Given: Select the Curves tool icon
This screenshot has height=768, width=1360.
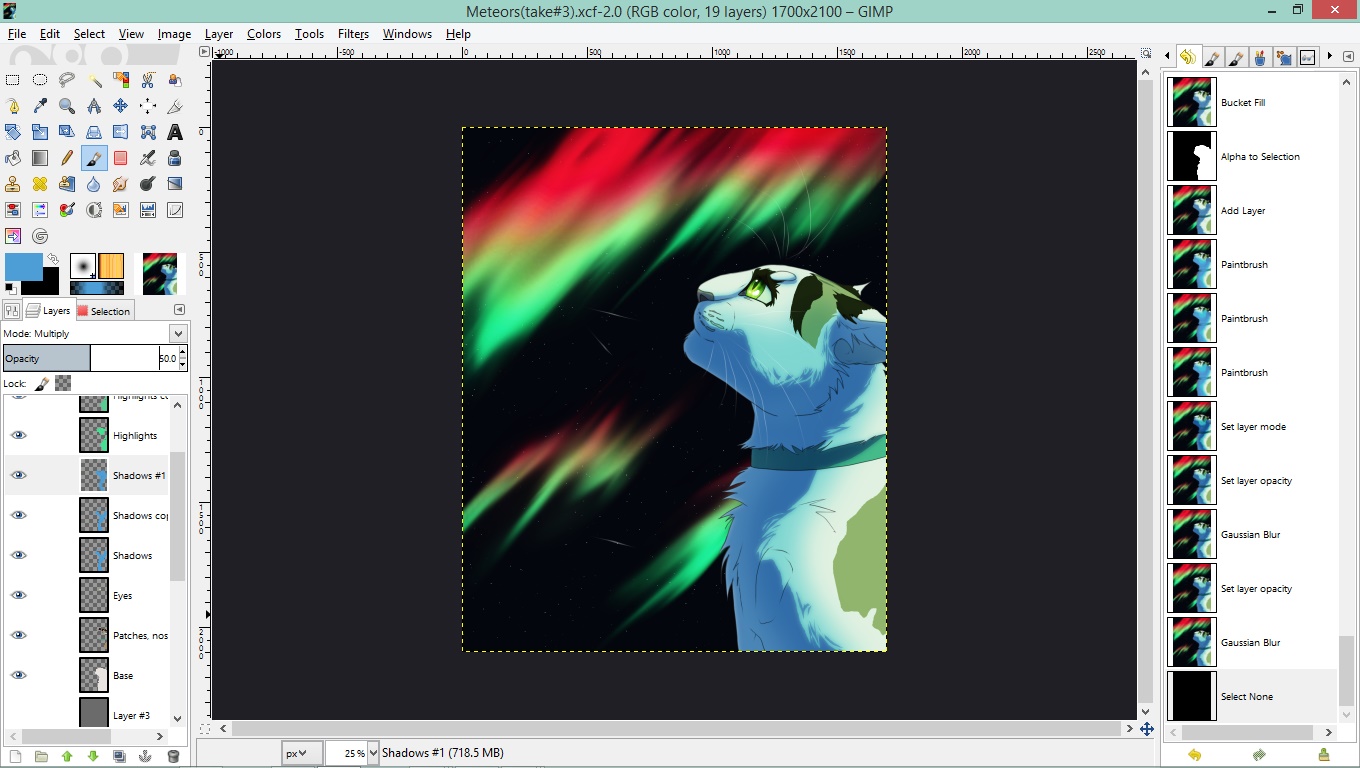Looking at the screenshot, I should tap(175, 210).
